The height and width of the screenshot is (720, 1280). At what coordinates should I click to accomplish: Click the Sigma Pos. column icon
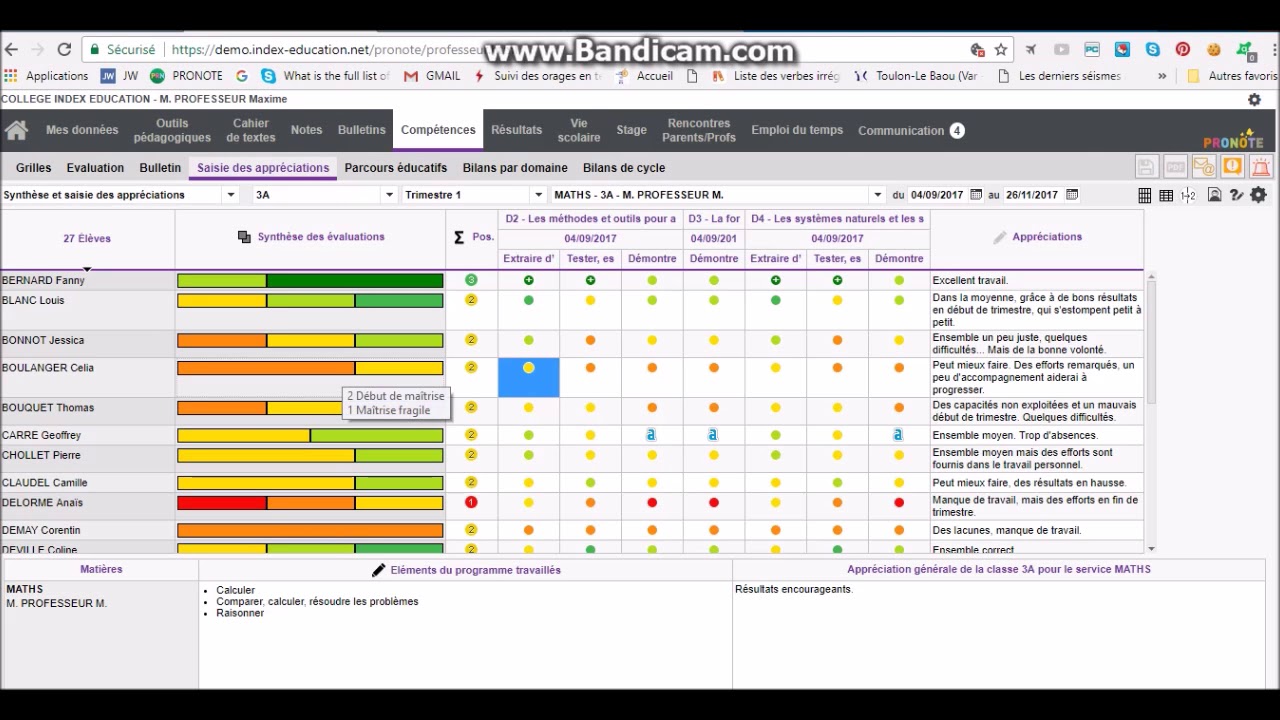(x=459, y=237)
